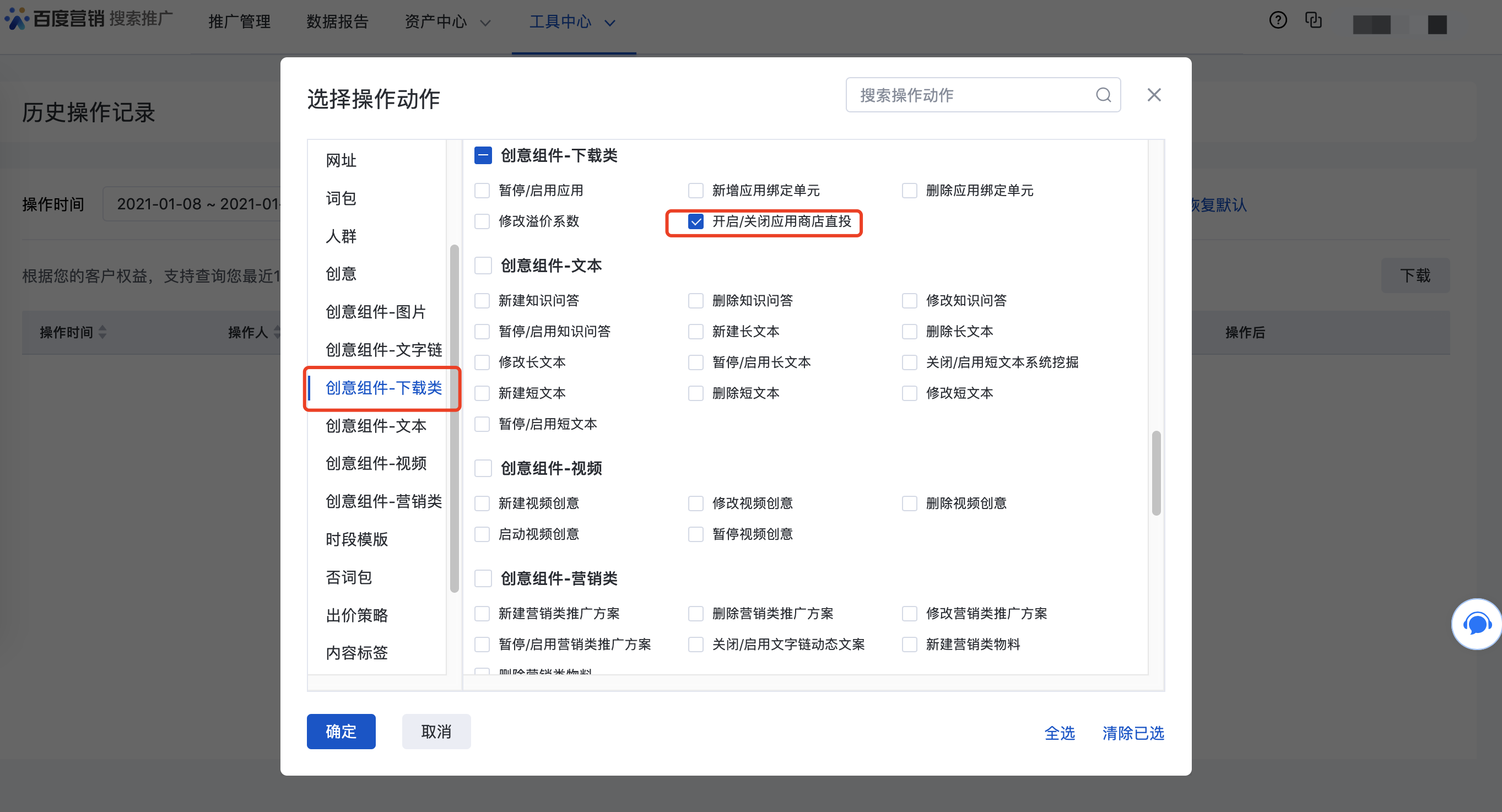Viewport: 1502px width, 812px height.
Task: Open the help question mark icon
Action: (1278, 20)
